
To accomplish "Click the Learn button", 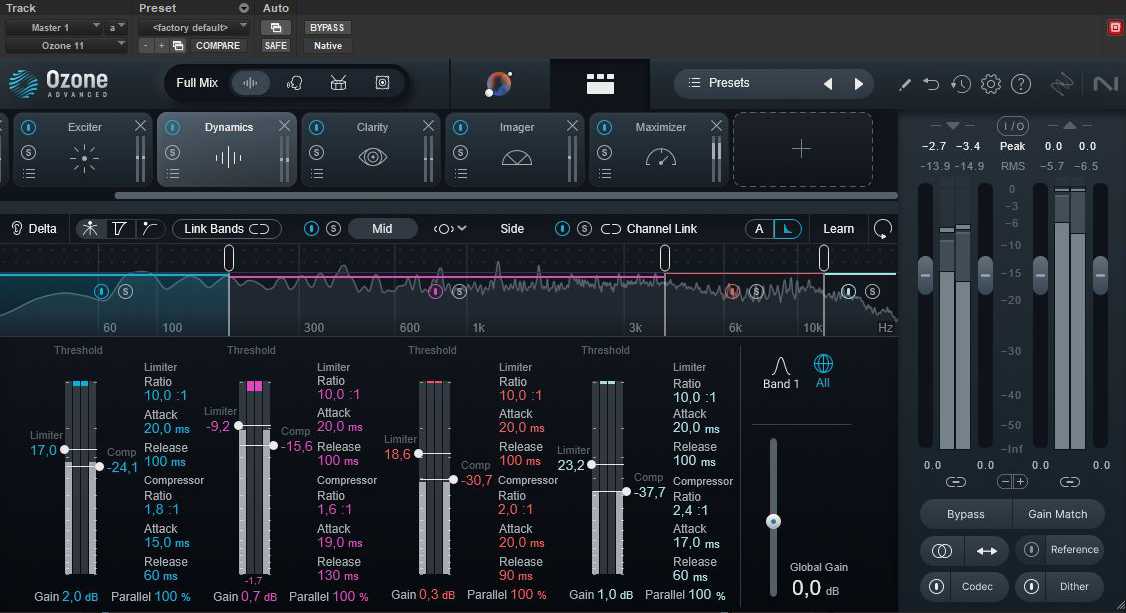I will click(x=838, y=229).
